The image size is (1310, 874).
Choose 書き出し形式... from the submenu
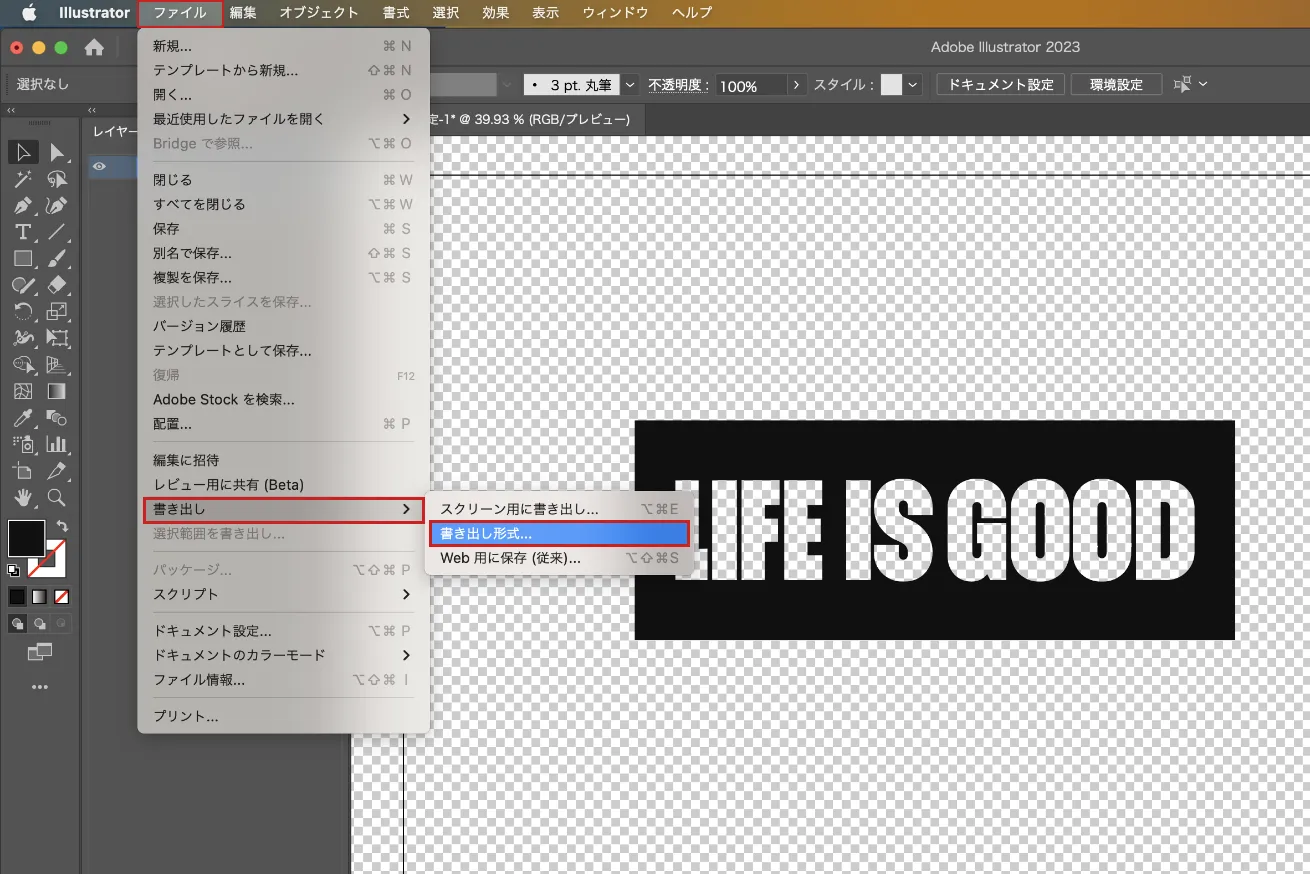point(560,533)
